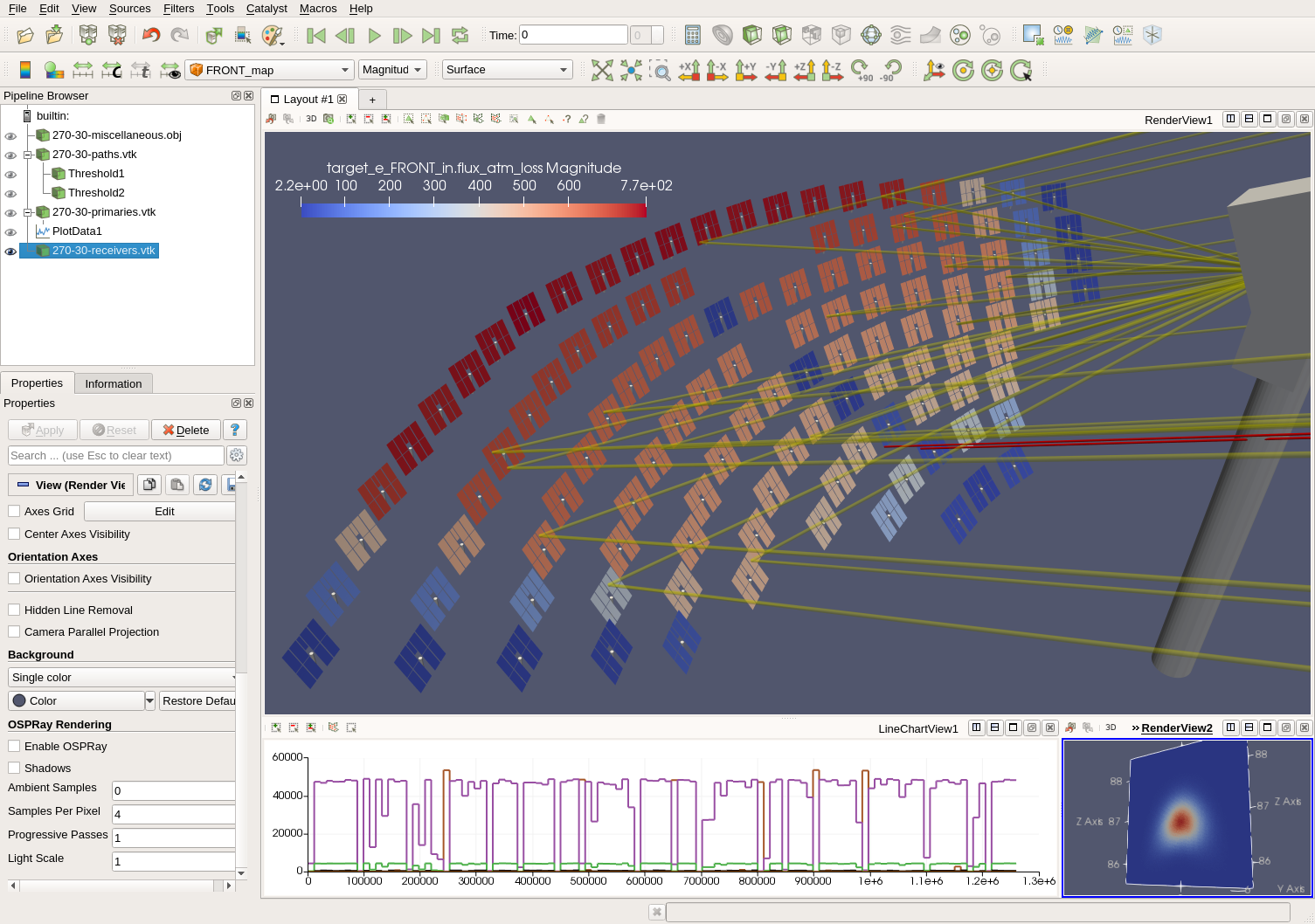Viewport: 1315px width, 924px height.
Task: Click the Open file folder icon
Action: (x=25, y=36)
